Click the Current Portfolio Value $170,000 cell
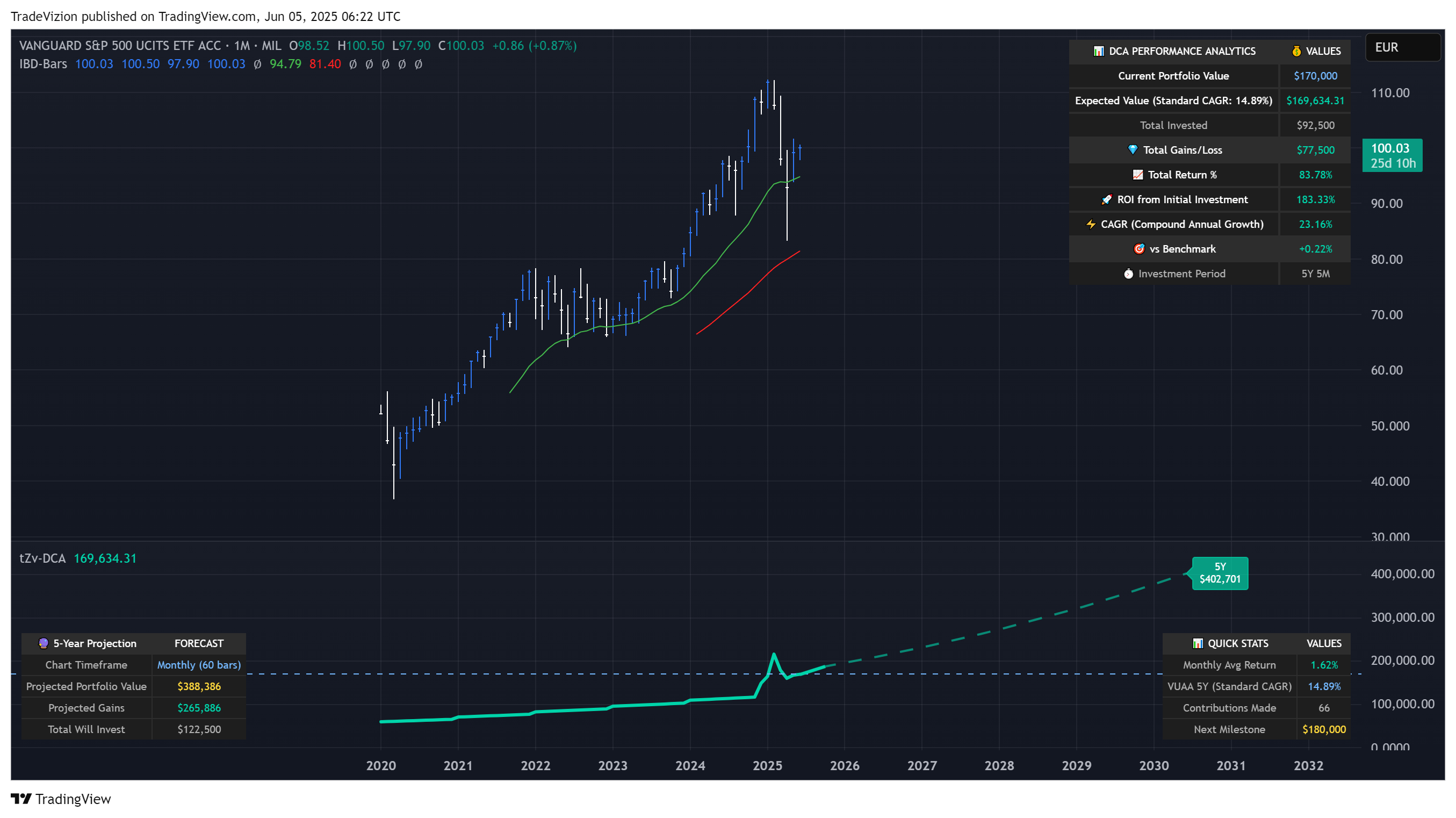The width and height of the screenshot is (1456, 818). click(x=1315, y=76)
